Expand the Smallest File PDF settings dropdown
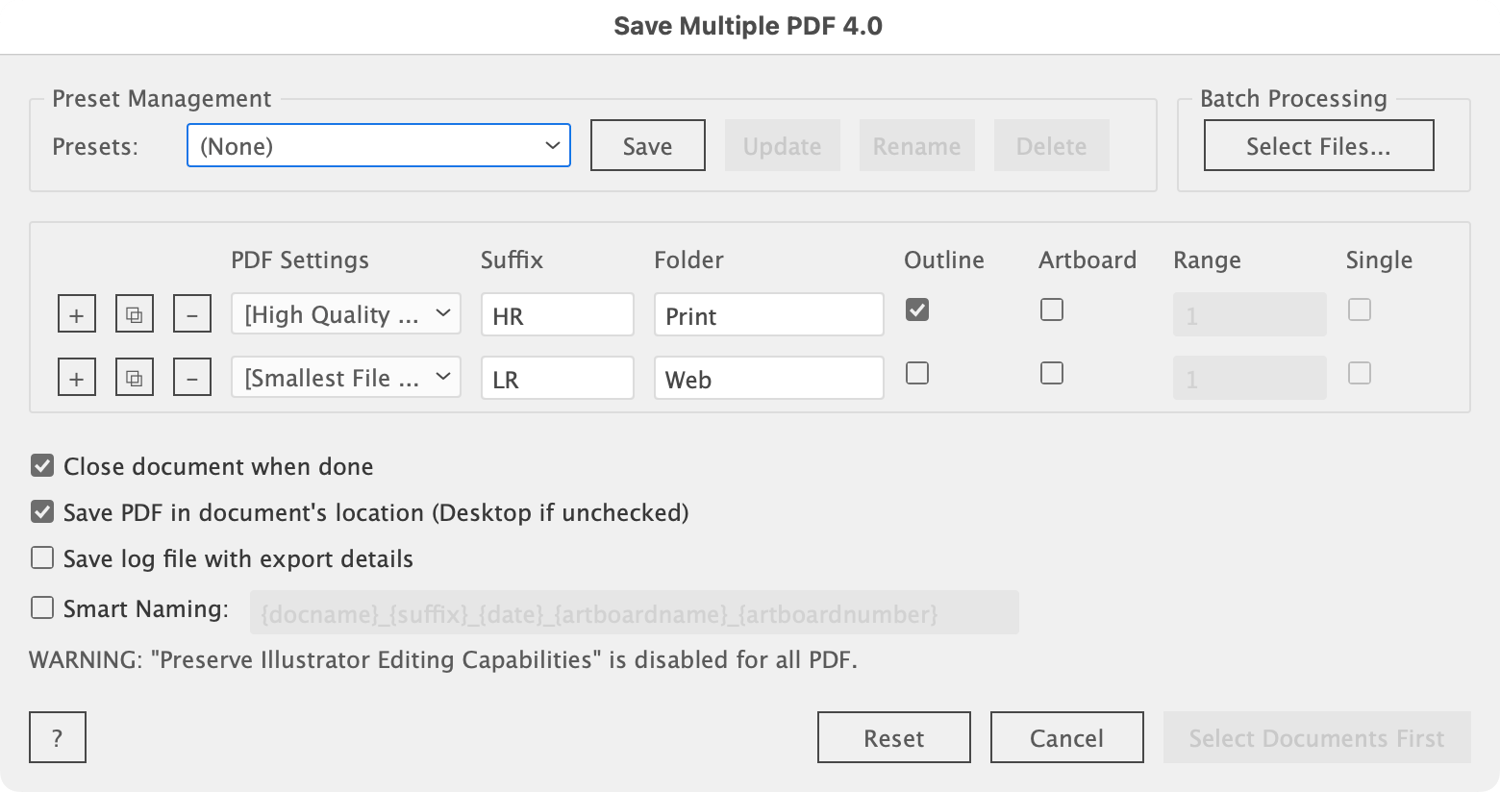 point(346,378)
